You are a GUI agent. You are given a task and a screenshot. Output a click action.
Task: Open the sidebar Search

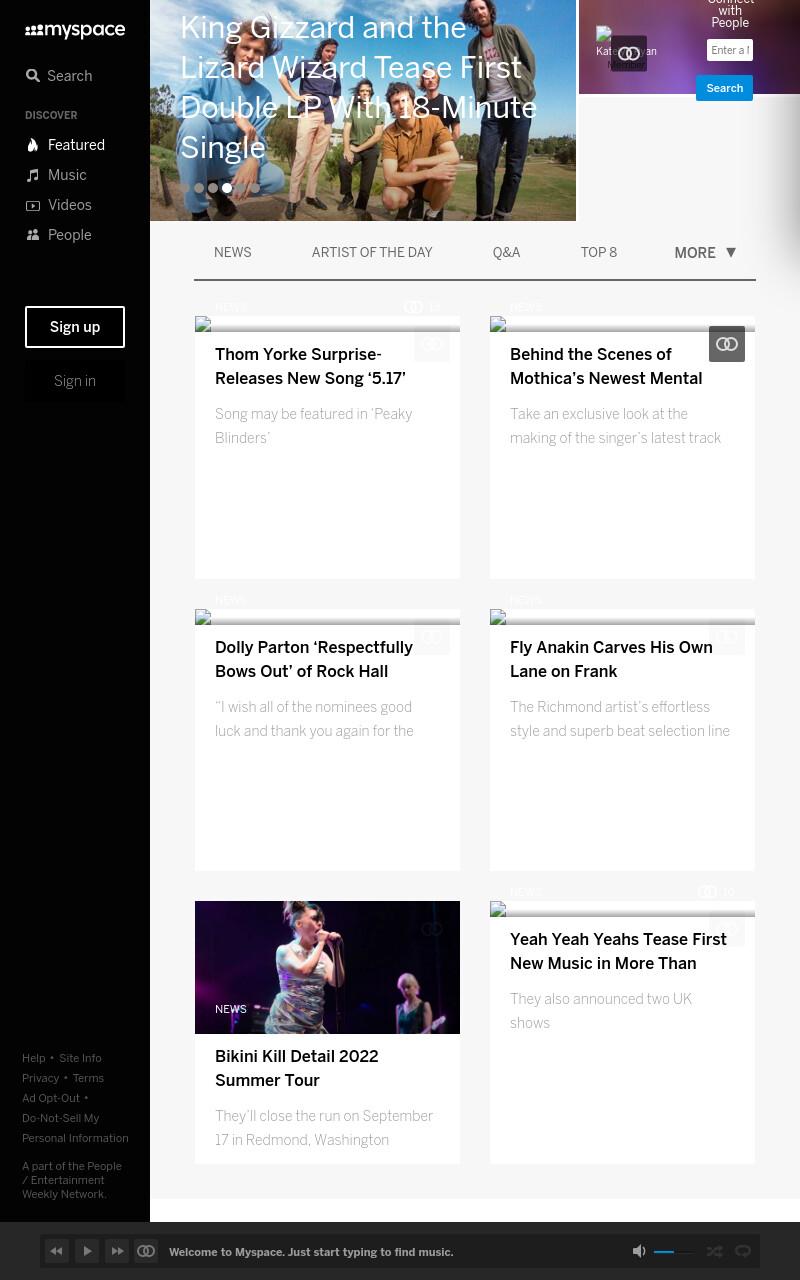[x=59, y=76]
